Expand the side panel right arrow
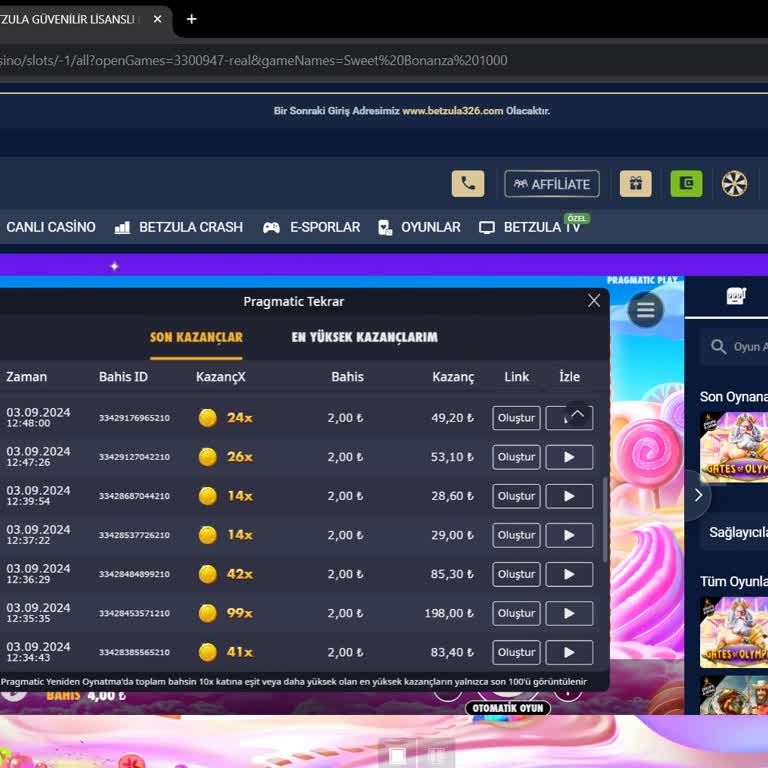Screen dimensions: 768x768 click(698, 495)
